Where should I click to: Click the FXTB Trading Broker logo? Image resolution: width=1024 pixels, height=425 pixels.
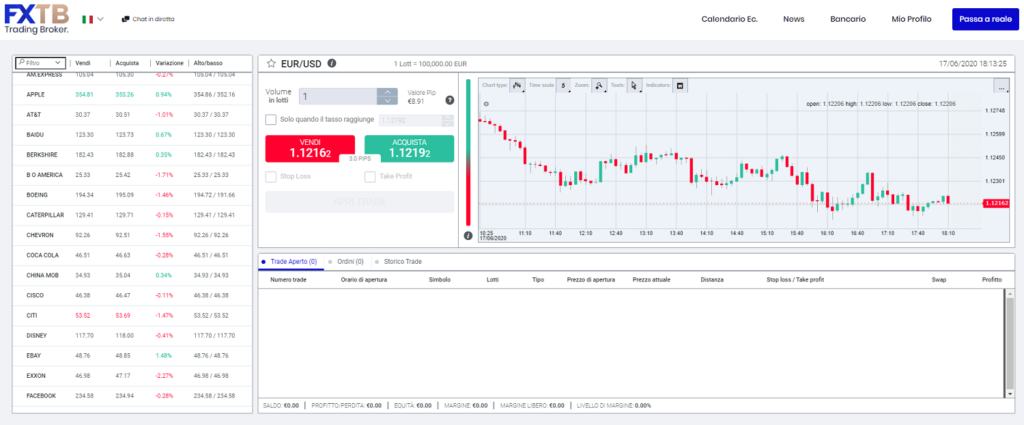click(x=35, y=19)
